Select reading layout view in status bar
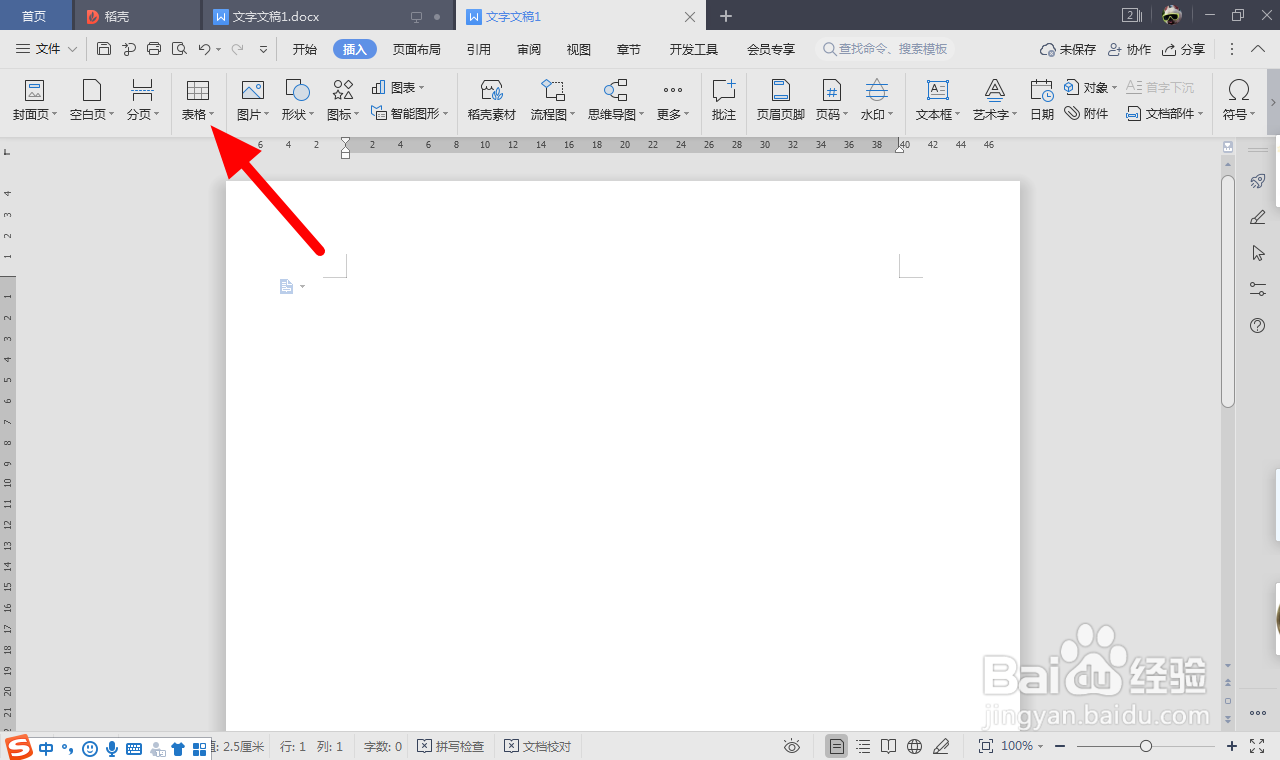The image size is (1280, 760). click(x=889, y=746)
